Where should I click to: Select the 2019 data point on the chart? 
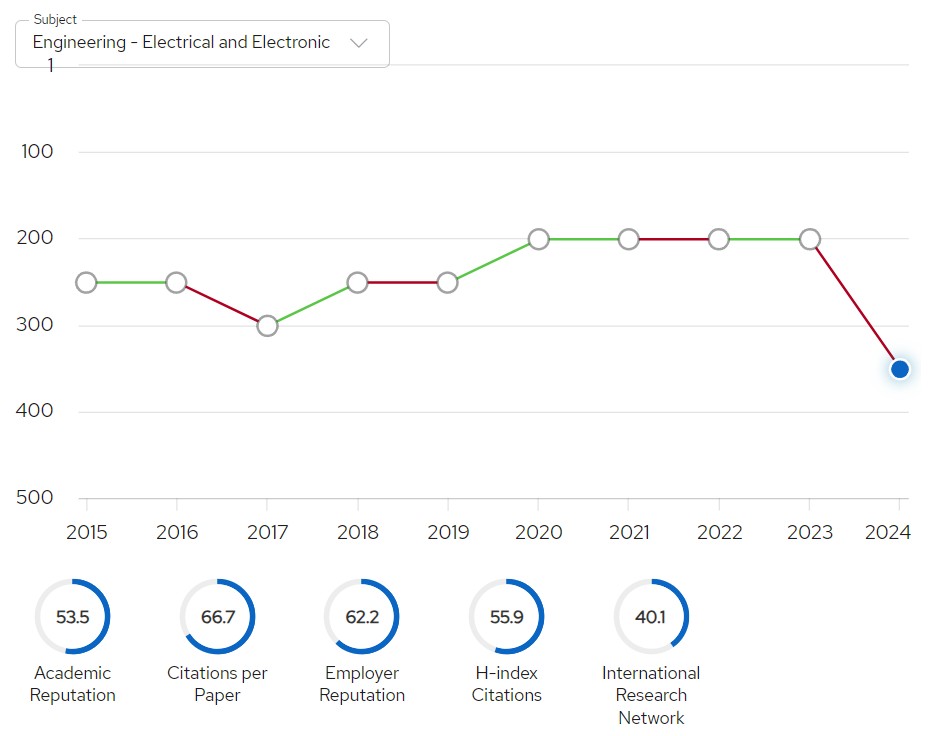[x=448, y=283]
